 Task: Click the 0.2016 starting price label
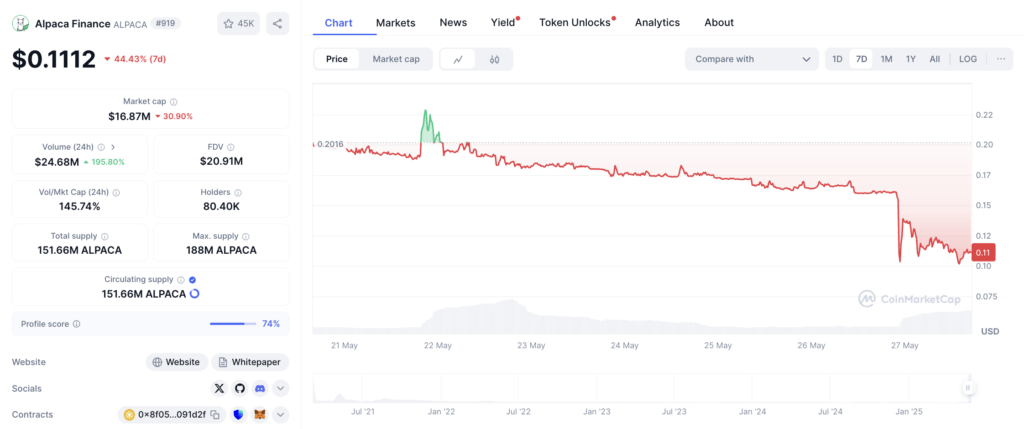click(328, 144)
